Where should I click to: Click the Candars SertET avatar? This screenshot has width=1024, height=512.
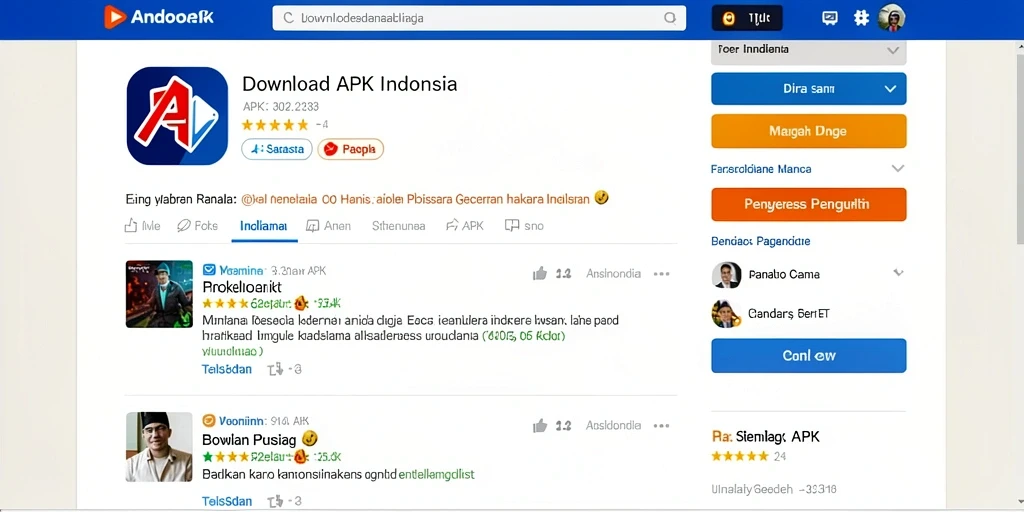click(x=726, y=313)
